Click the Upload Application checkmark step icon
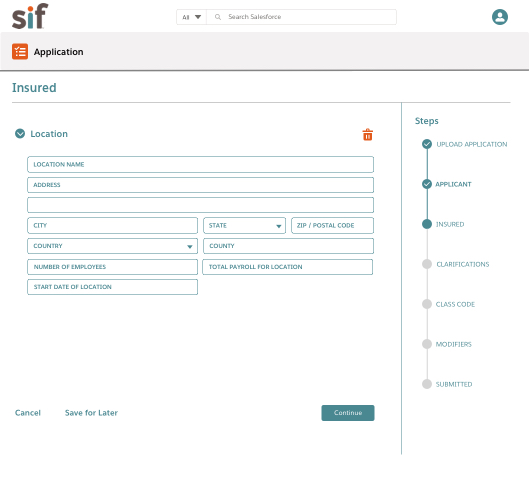The image size is (529, 484). 427,144
